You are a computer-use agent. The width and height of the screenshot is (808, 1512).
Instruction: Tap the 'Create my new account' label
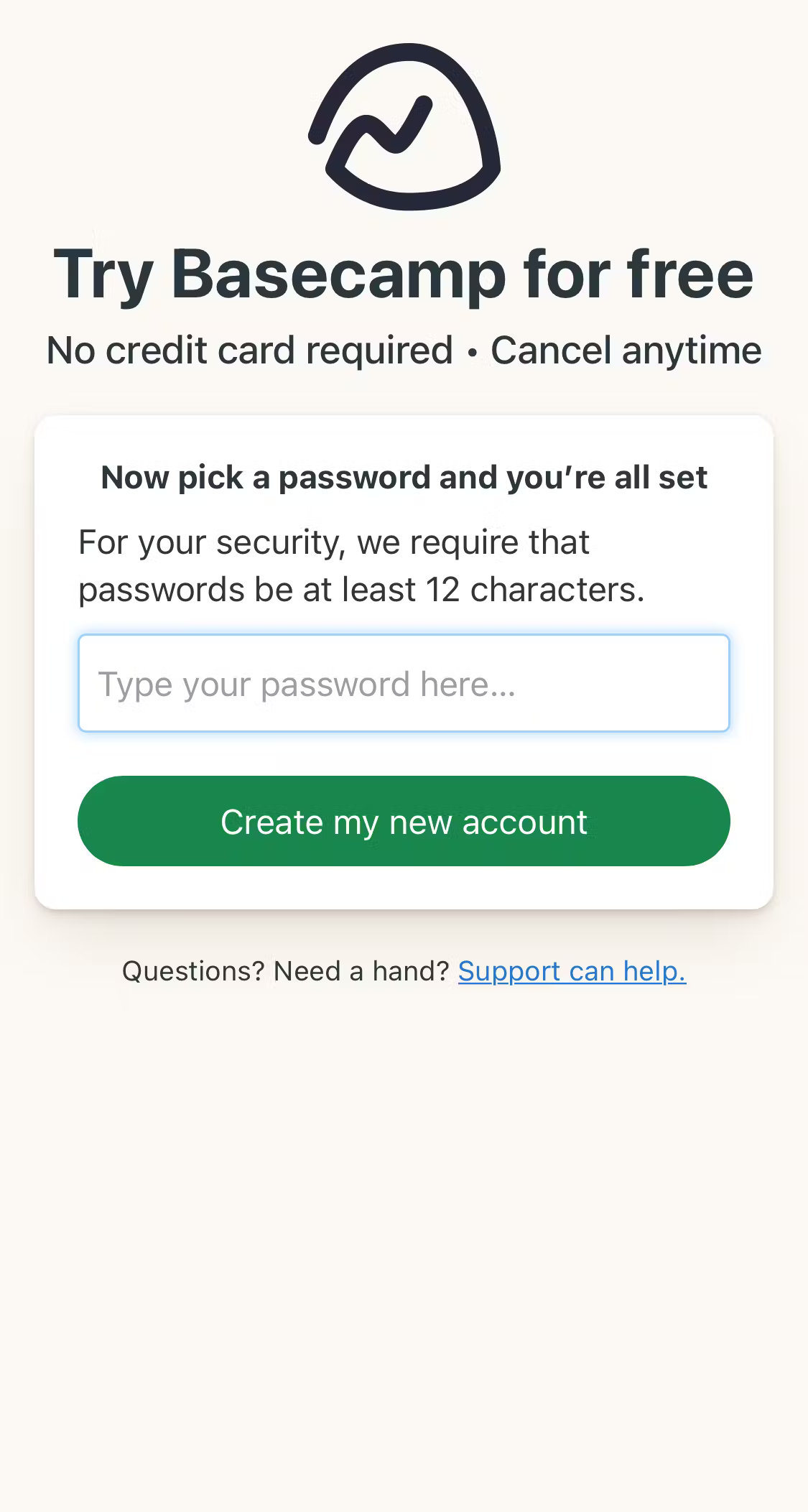point(404,821)
